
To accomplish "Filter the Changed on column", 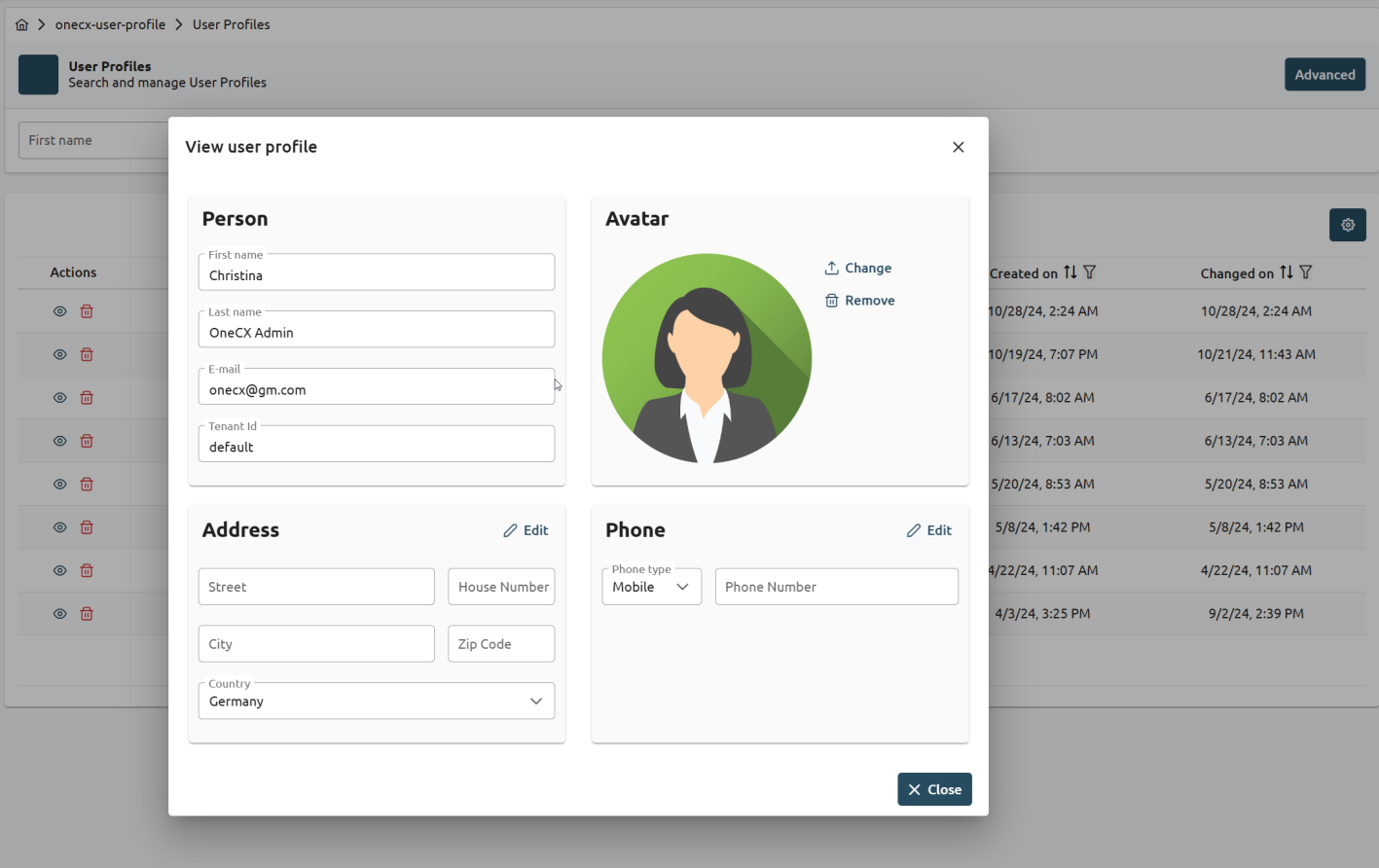I will 1306,272.
